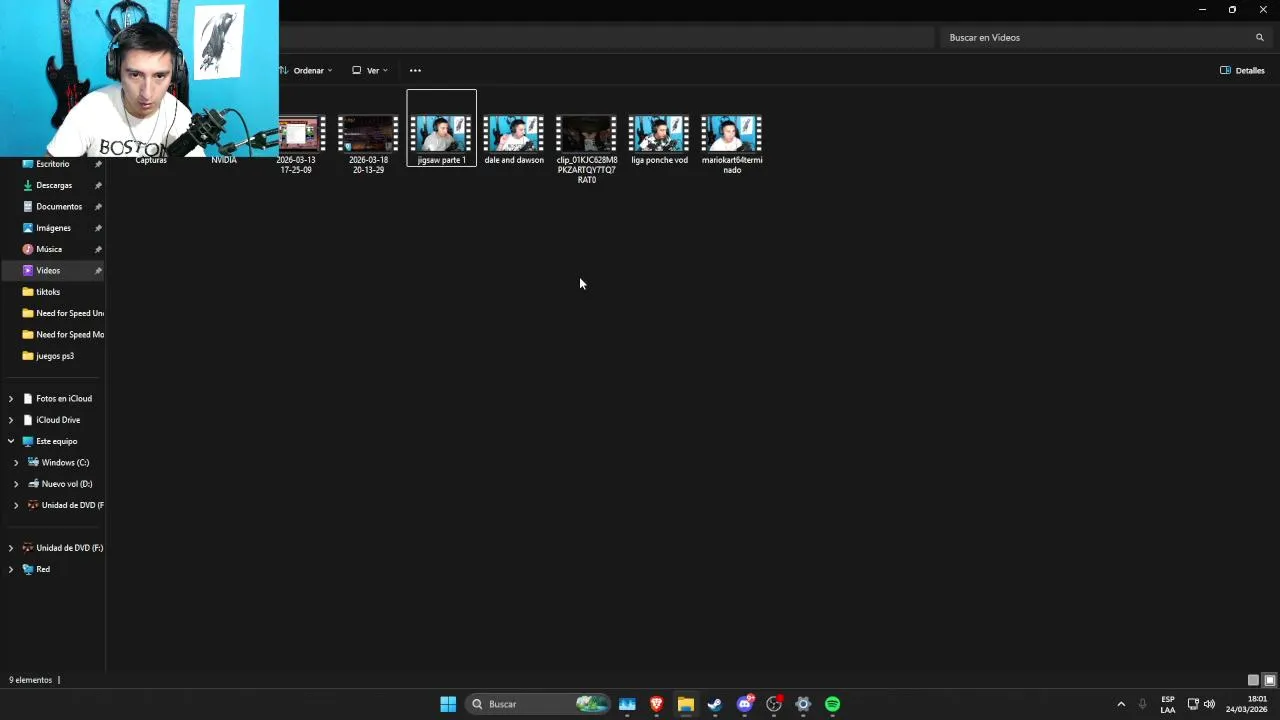Open the gear Settings app in taskbar
Viewport: 1280px width, 720px height.
[x=802, y=704]
